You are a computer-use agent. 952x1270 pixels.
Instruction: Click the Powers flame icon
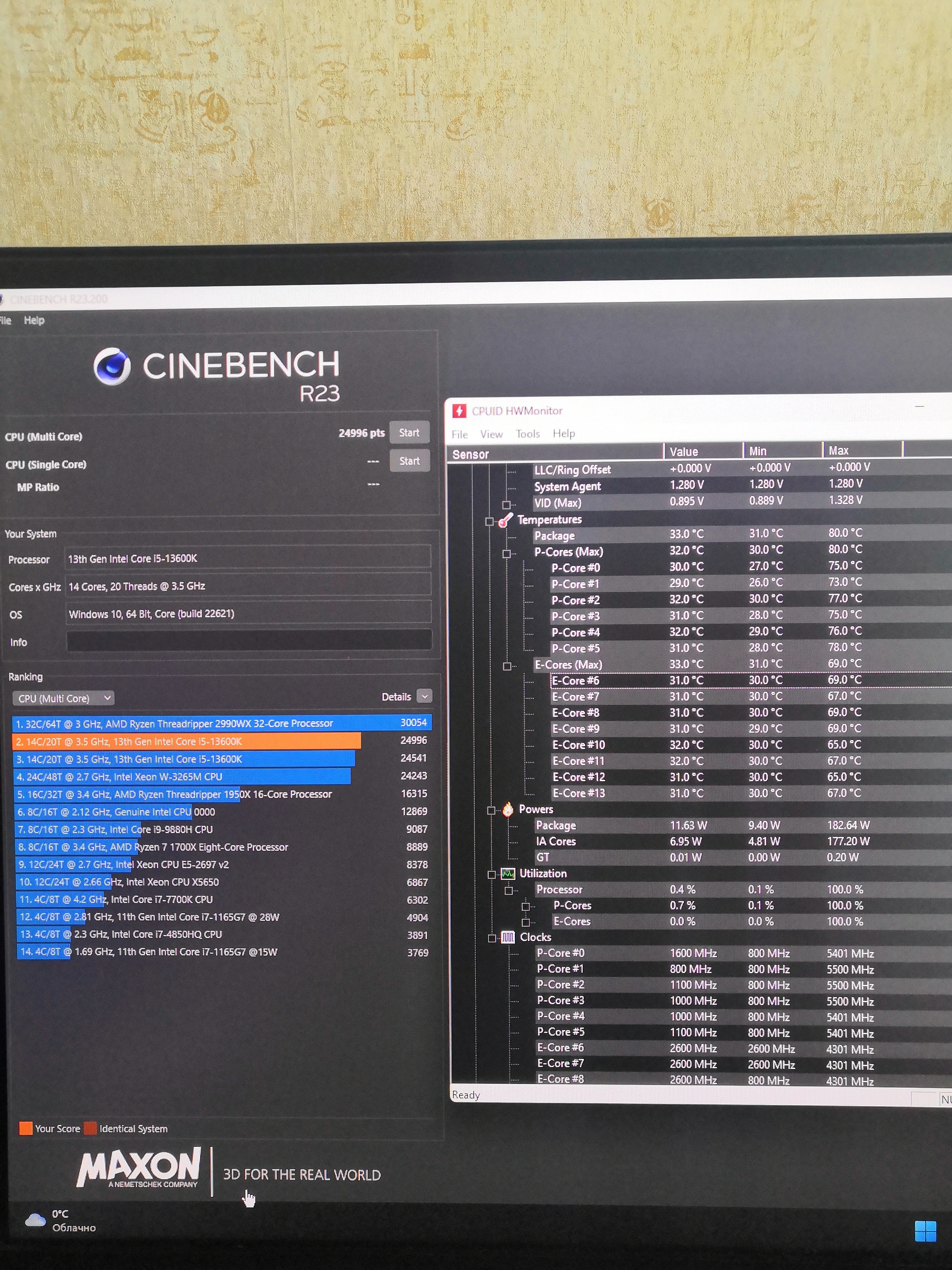point(508,809)
